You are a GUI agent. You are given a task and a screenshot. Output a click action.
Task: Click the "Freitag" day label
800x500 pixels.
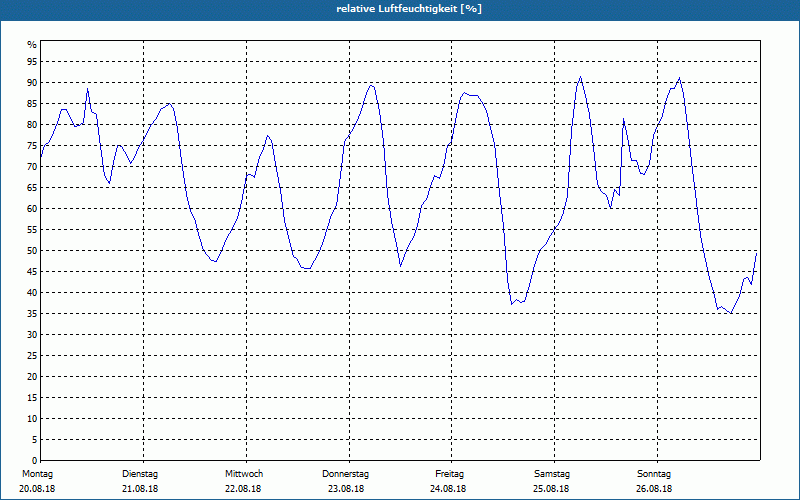tap(449, 474)
